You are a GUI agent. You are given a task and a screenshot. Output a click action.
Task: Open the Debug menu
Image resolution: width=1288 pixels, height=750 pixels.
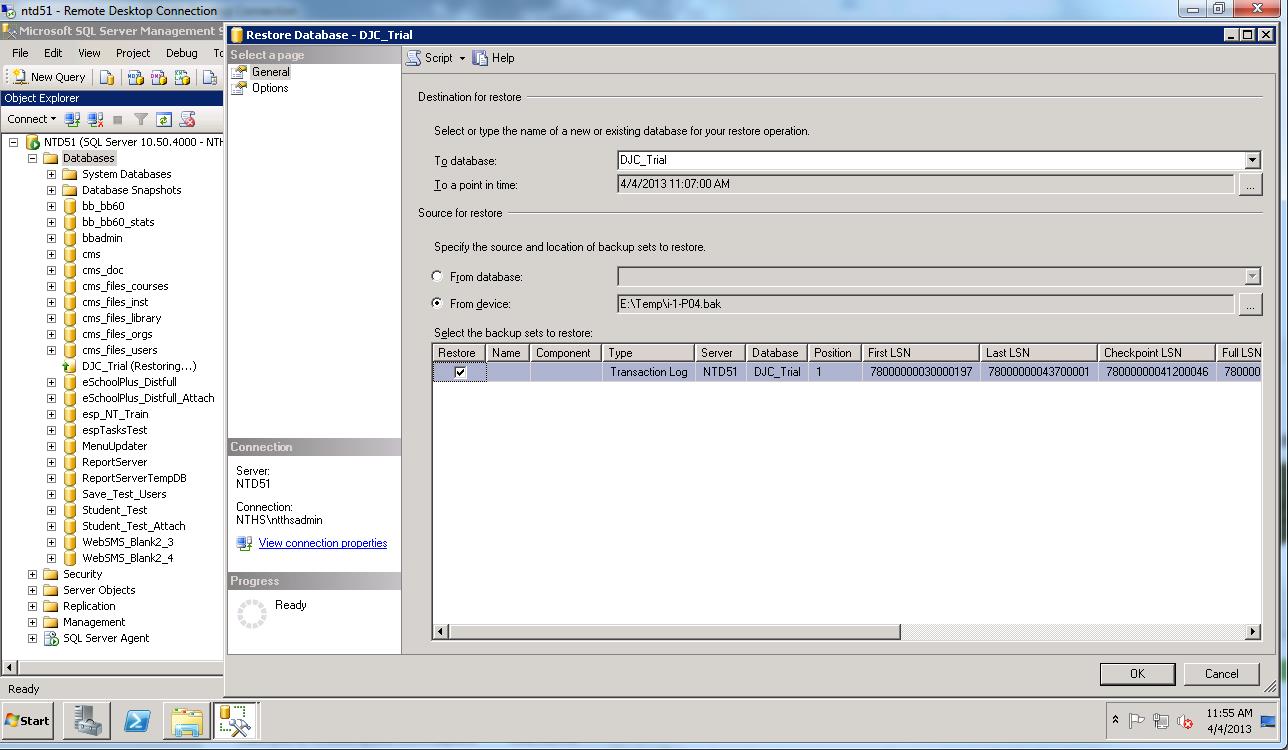[182, 53]
